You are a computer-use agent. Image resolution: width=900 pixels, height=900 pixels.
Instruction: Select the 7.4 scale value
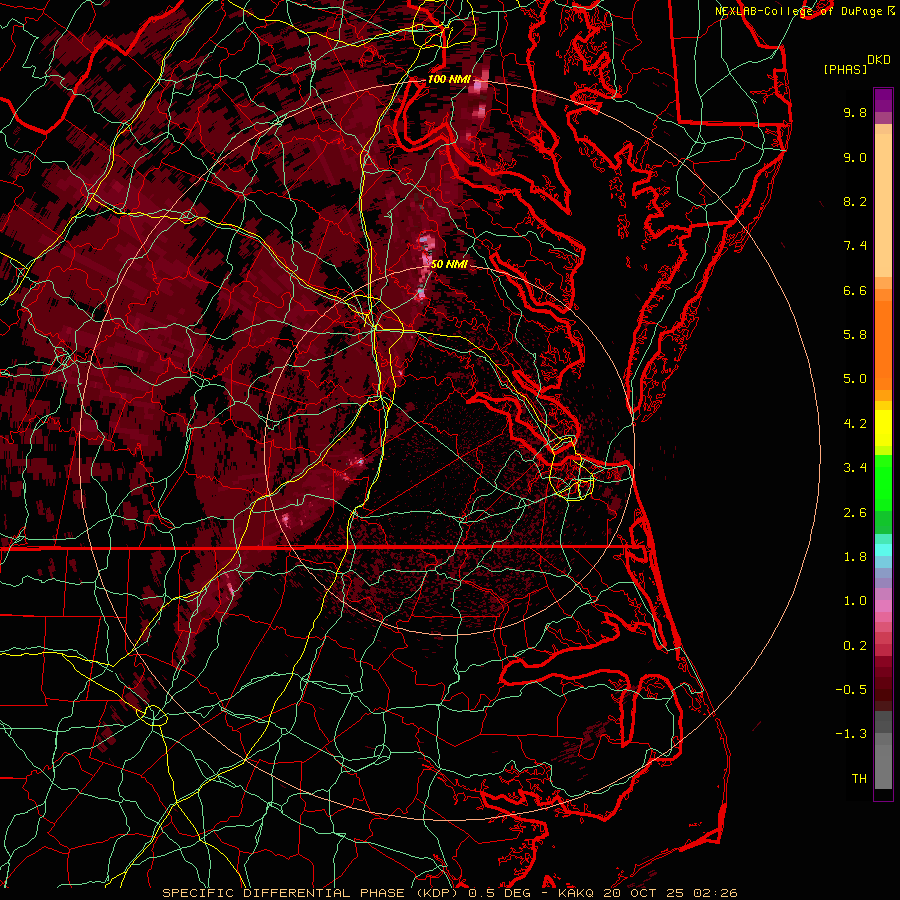pos(855,246)
